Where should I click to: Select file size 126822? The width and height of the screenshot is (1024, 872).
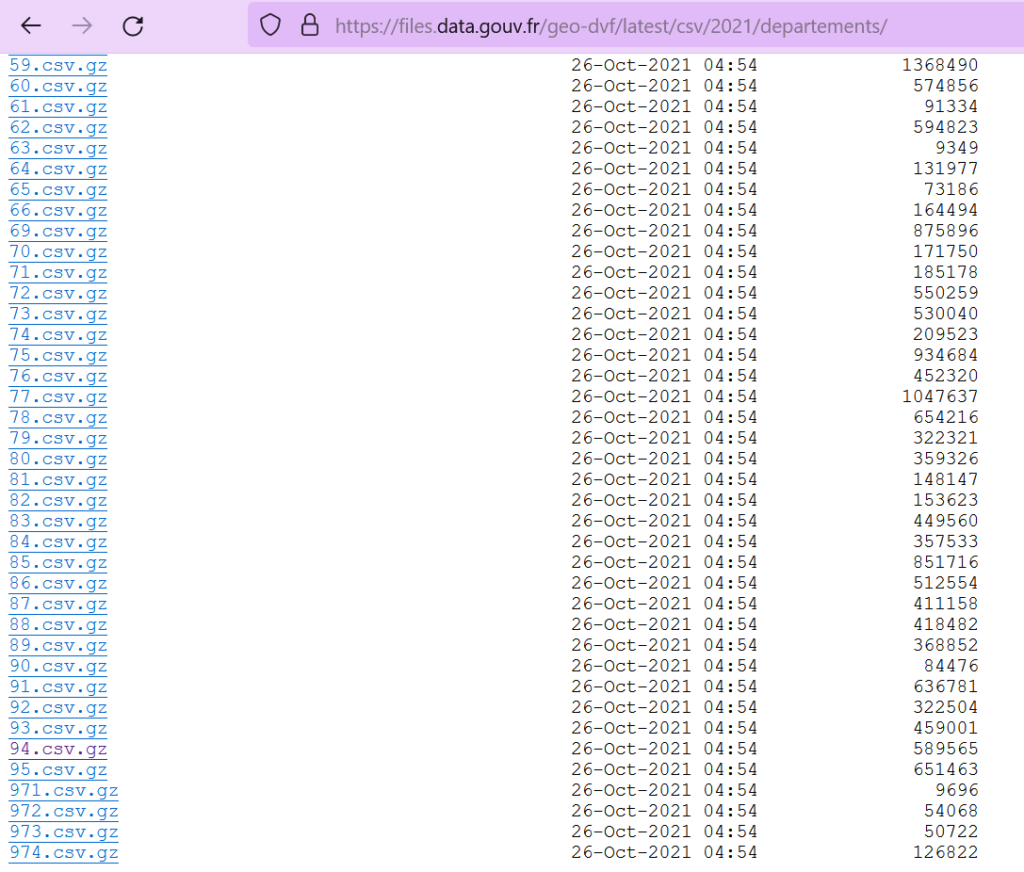(x=946, y=852)
